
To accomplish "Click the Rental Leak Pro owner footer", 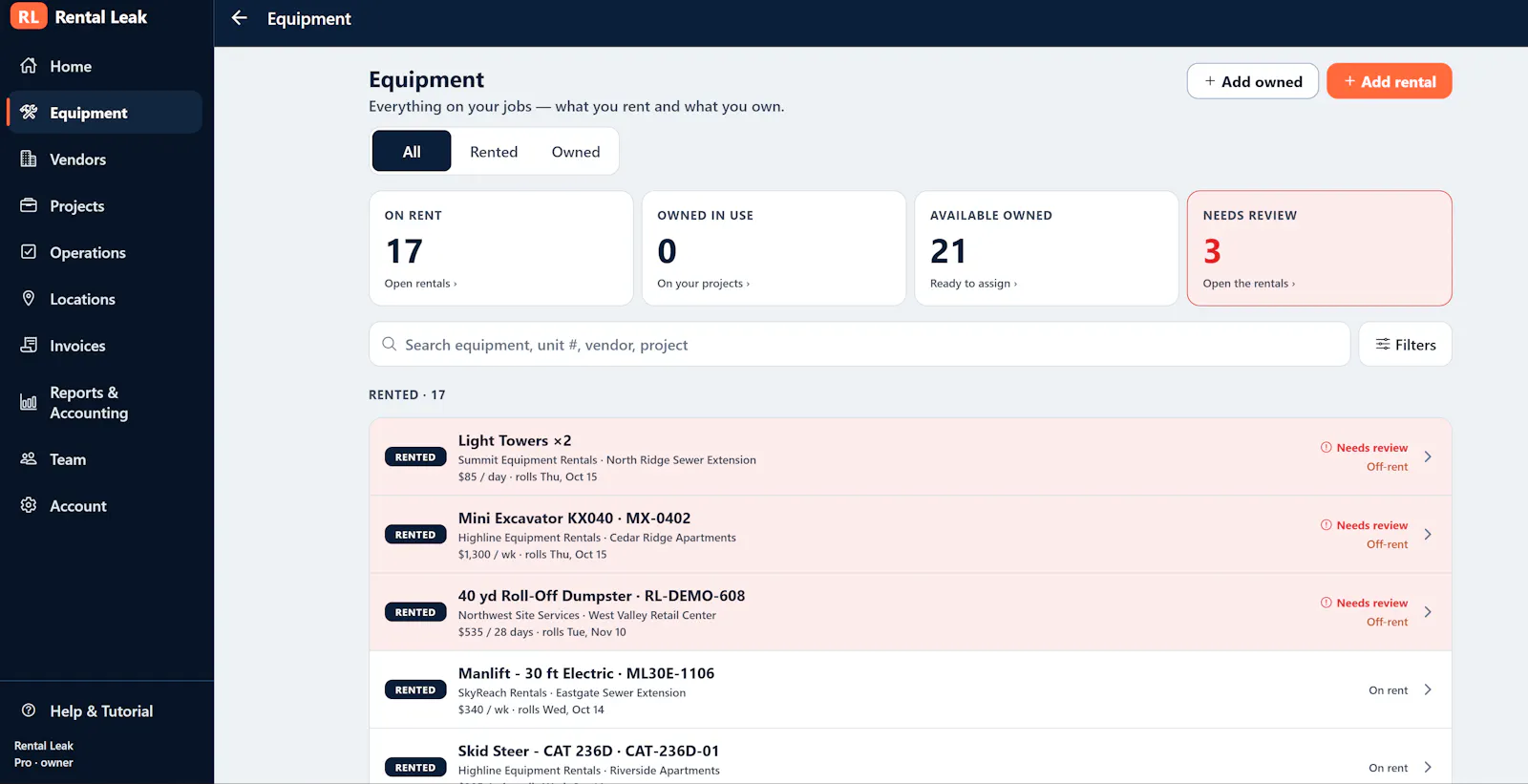I will tap(44, 754).
